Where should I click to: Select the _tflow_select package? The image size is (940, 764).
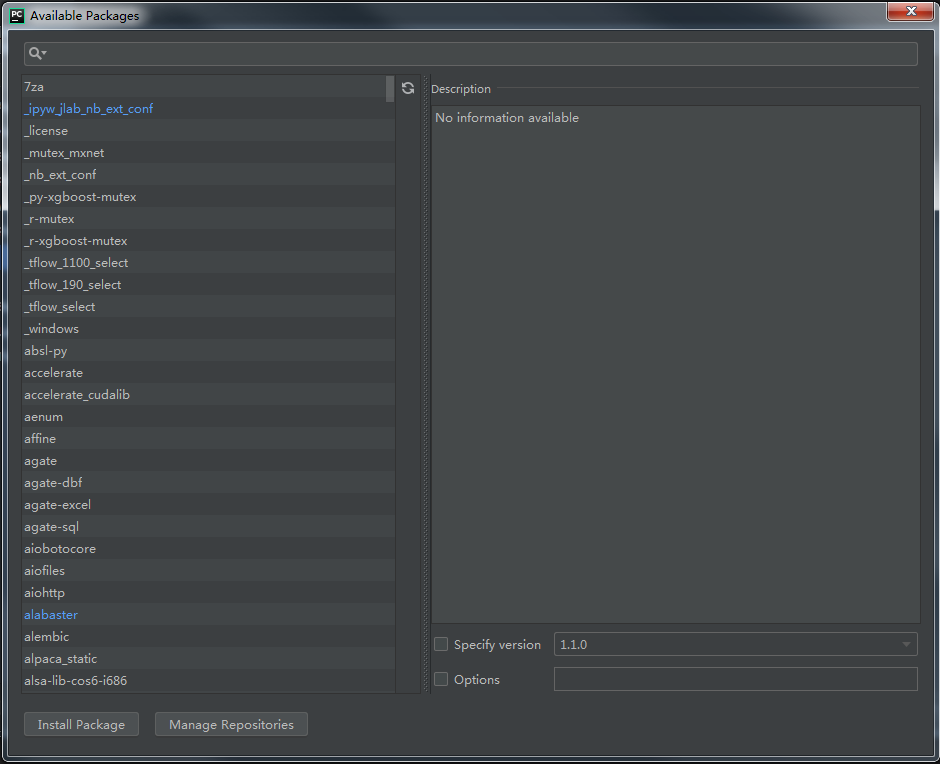pos(208,306)
